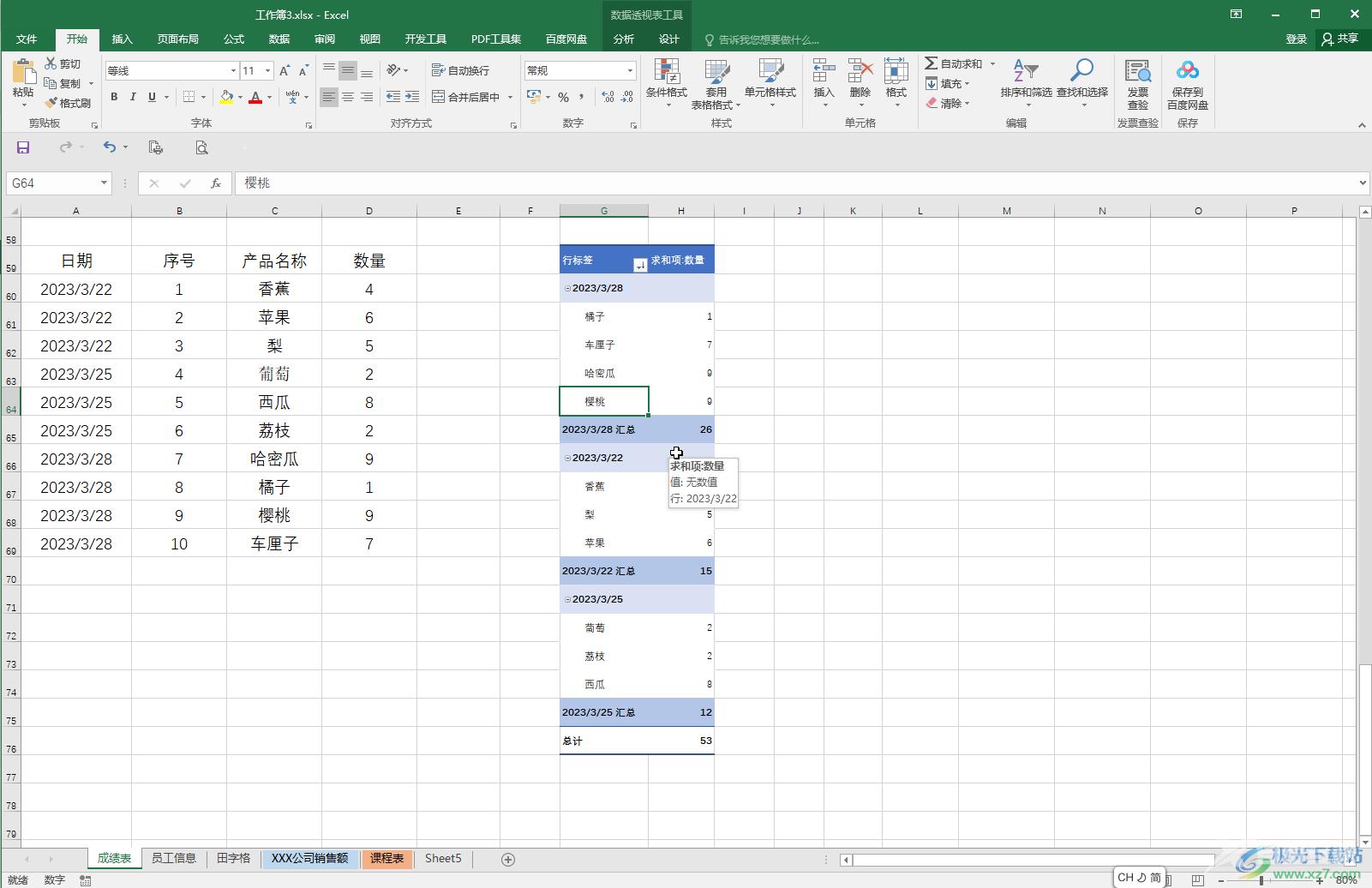This screenshot has height=888, width=1372.
Task: Toggle italic formatting
Action: tap(133, 97)
